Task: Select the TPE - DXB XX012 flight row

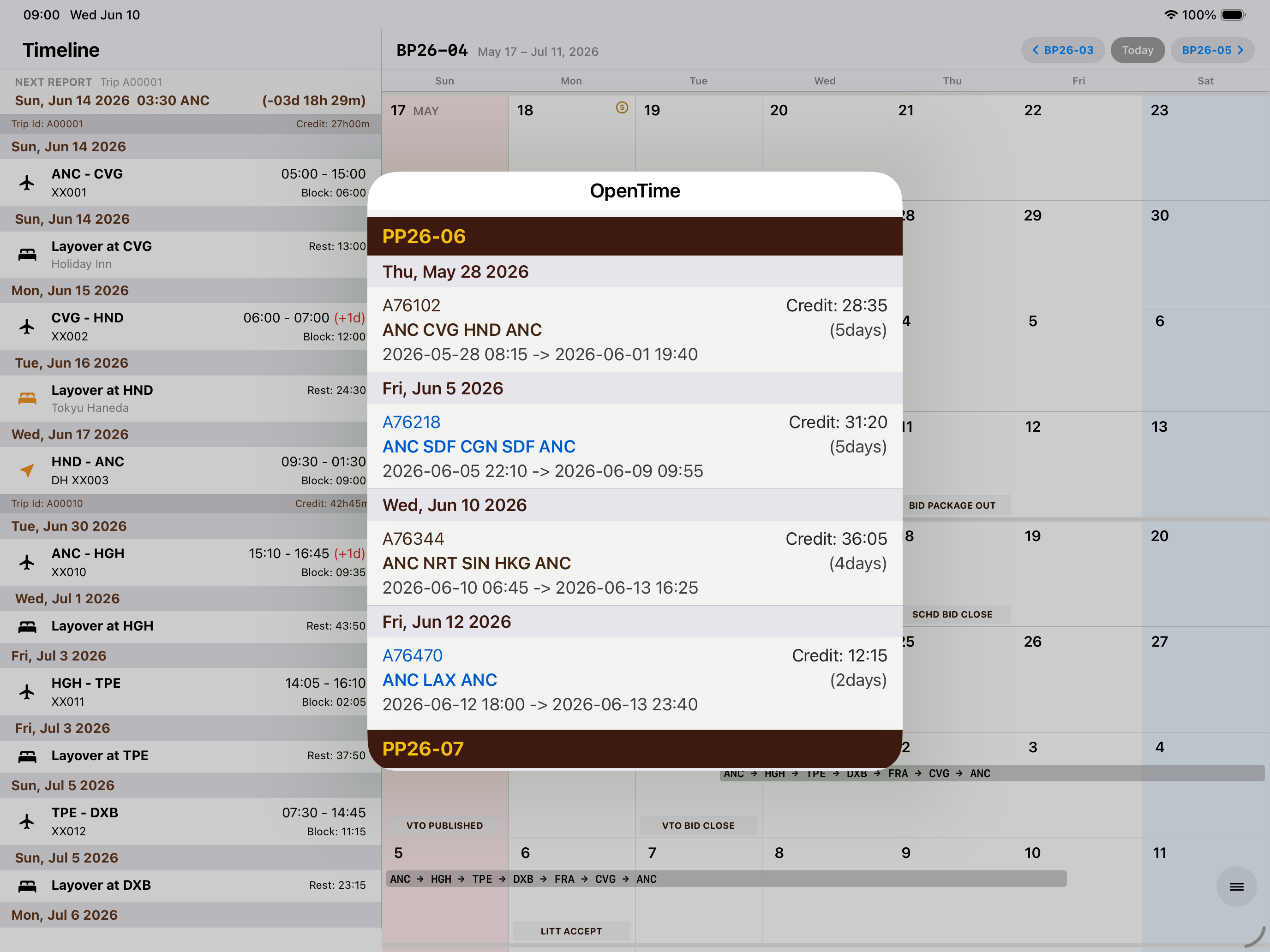Action: tap(191, 822)
